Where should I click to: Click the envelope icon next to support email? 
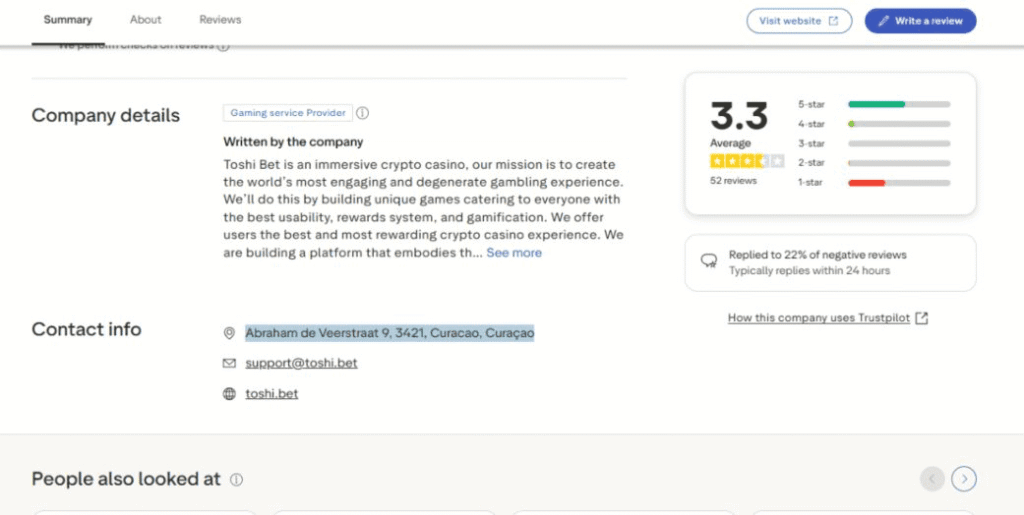[x=229, y=363]
